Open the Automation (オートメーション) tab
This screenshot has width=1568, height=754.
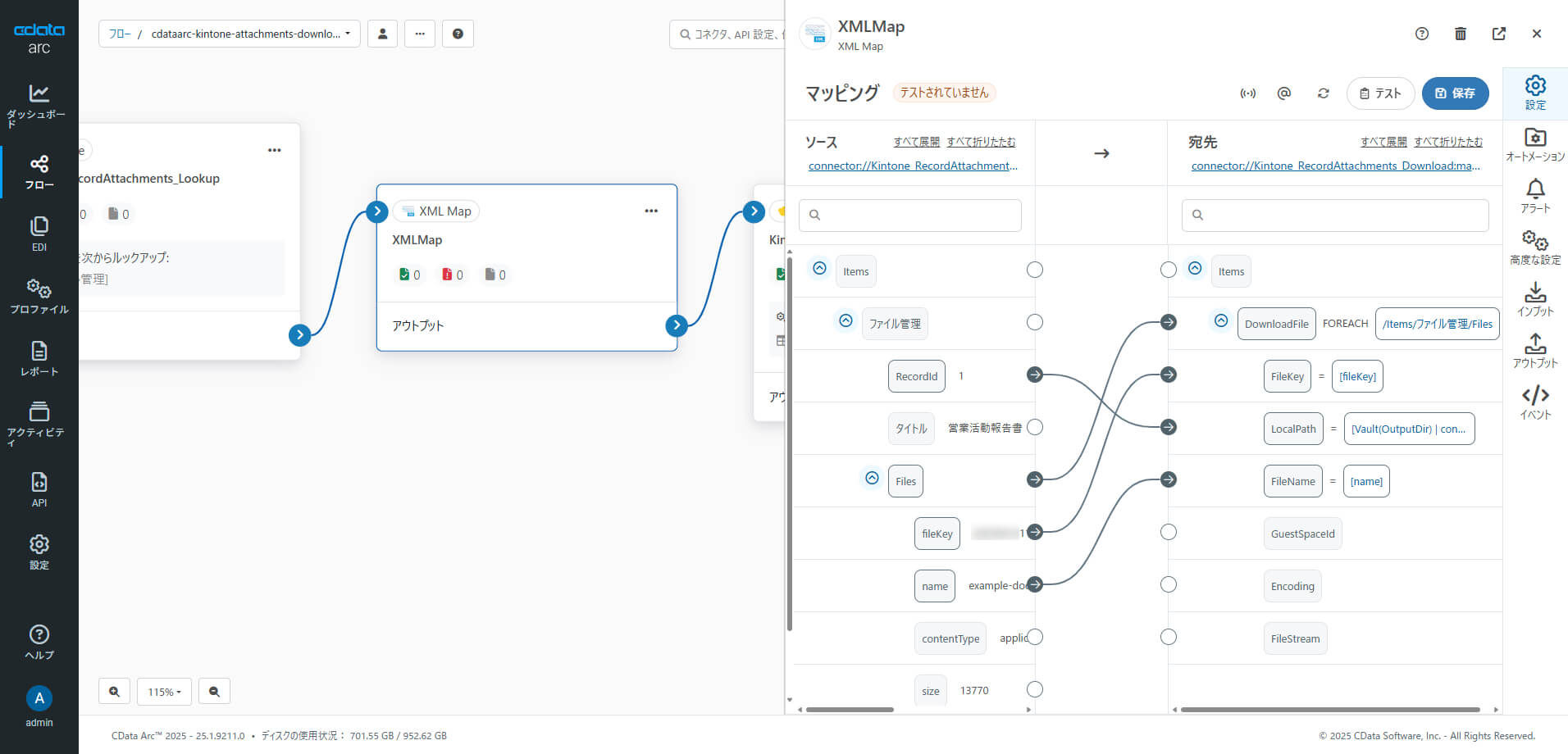(1535, 145)
